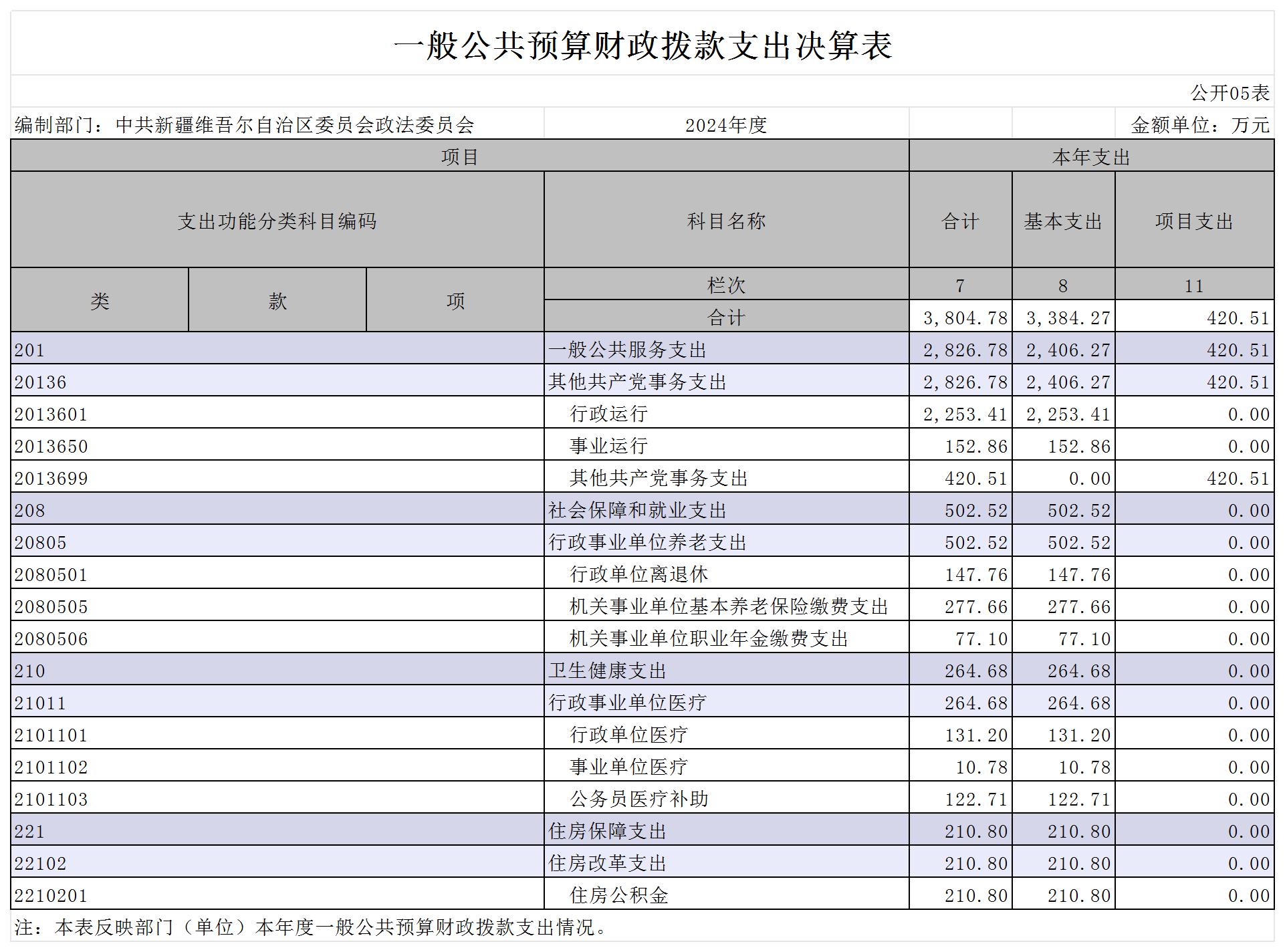Screen dimensions: 1285x952
Task: Click the table title 一般公共预算财政拨款支出决算表
Action: [x=642, y=45]
